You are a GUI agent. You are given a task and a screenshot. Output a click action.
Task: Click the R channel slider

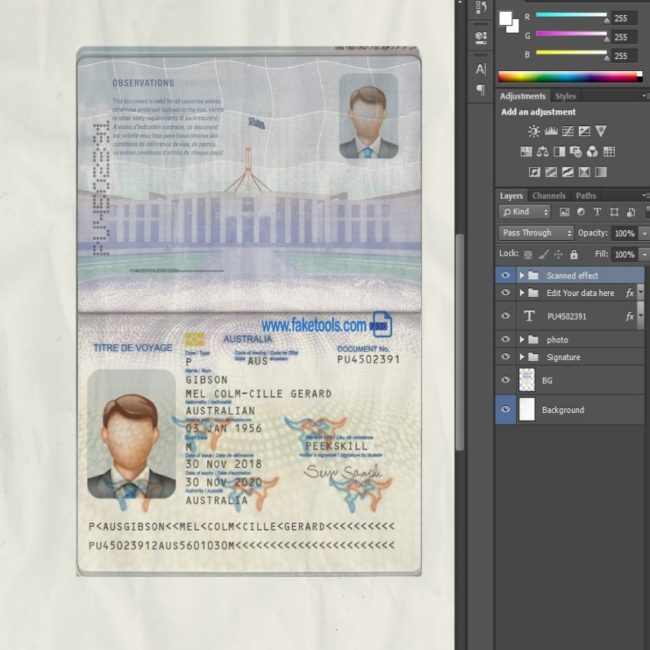click(x=571, y=16)
